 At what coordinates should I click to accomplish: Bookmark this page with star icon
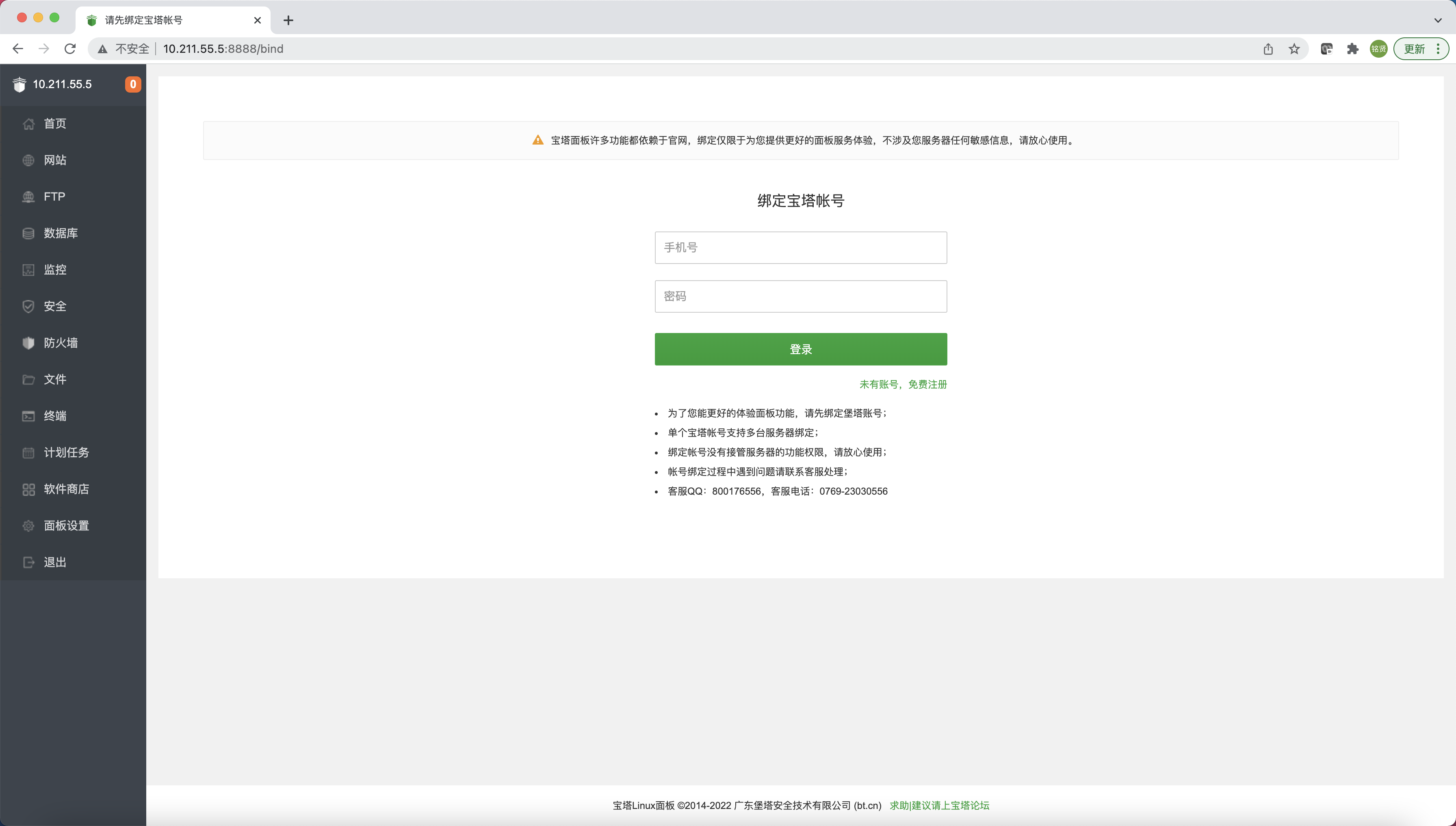click(x=1294, y=49)
